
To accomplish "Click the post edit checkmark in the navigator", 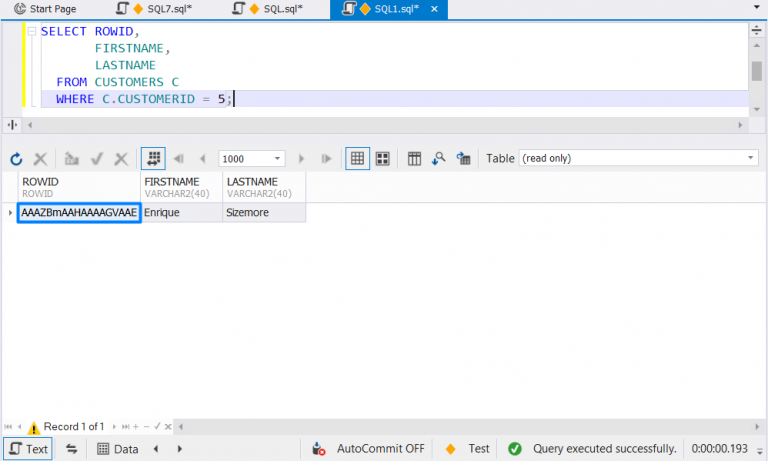I will (x=157, y=427).
